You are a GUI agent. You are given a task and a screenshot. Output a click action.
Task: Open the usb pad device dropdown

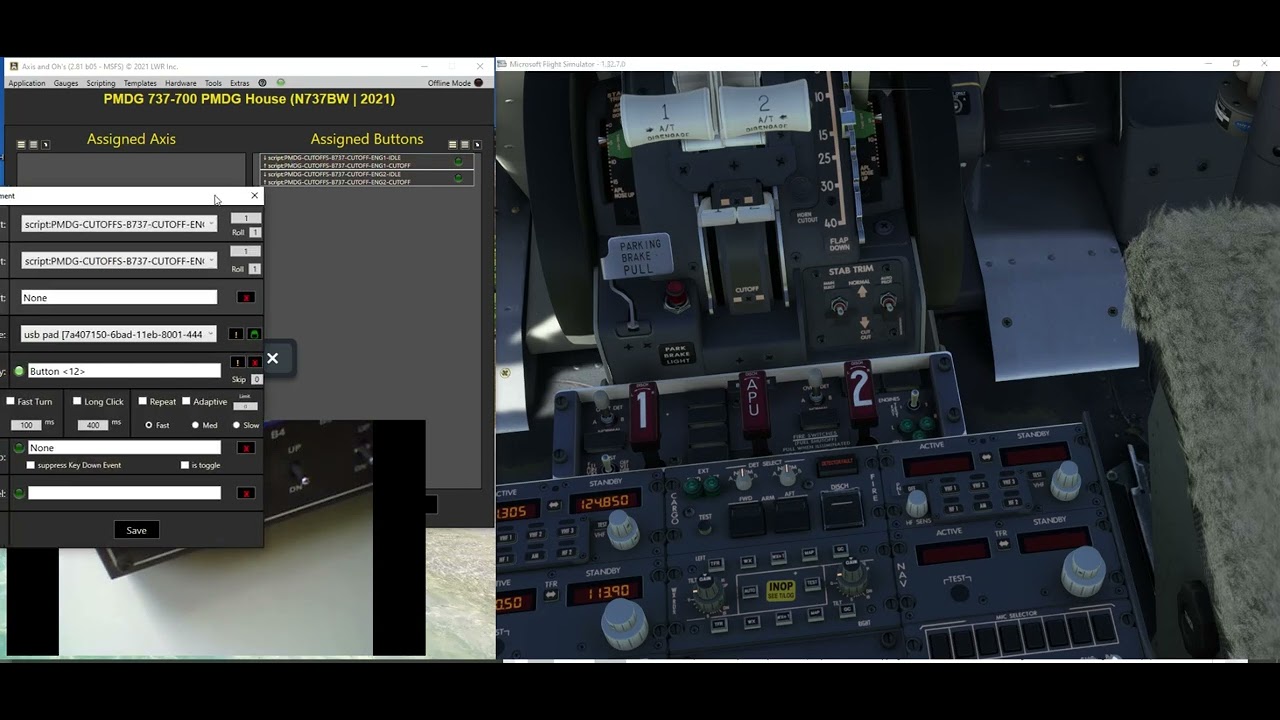pos(119,334)
